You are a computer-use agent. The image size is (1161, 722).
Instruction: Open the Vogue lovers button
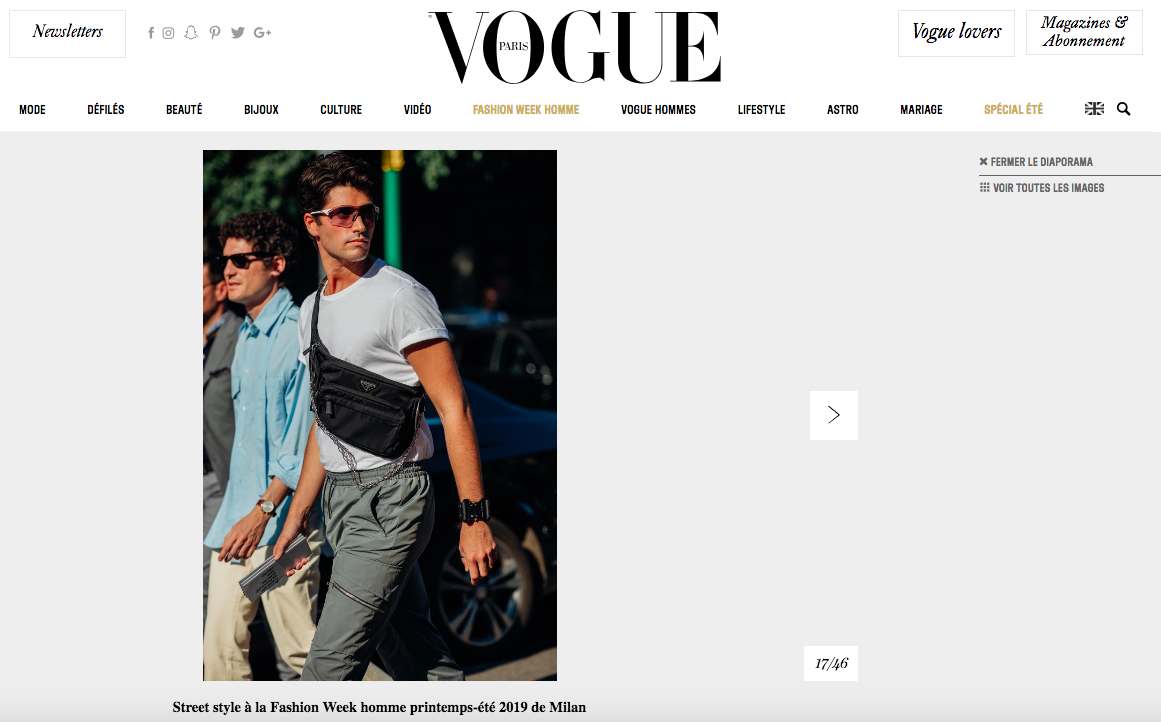pos(956,33)
